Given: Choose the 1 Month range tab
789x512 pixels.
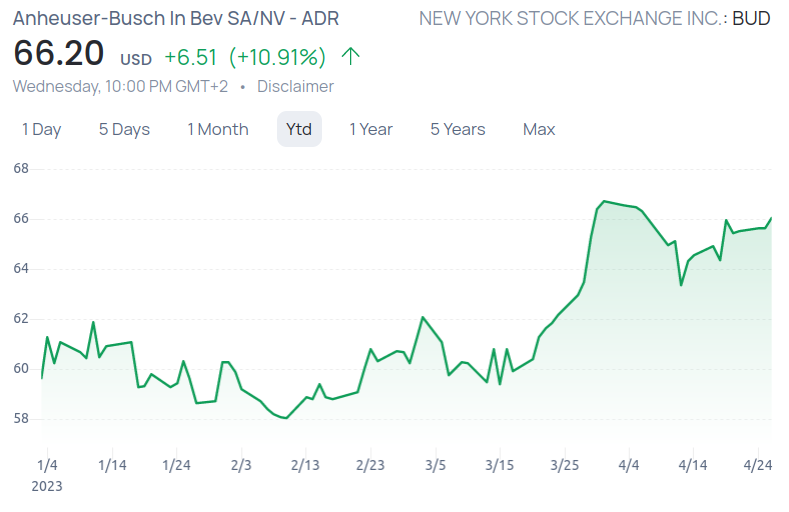Looking at the screenshot, I should [x=218, y=129].
